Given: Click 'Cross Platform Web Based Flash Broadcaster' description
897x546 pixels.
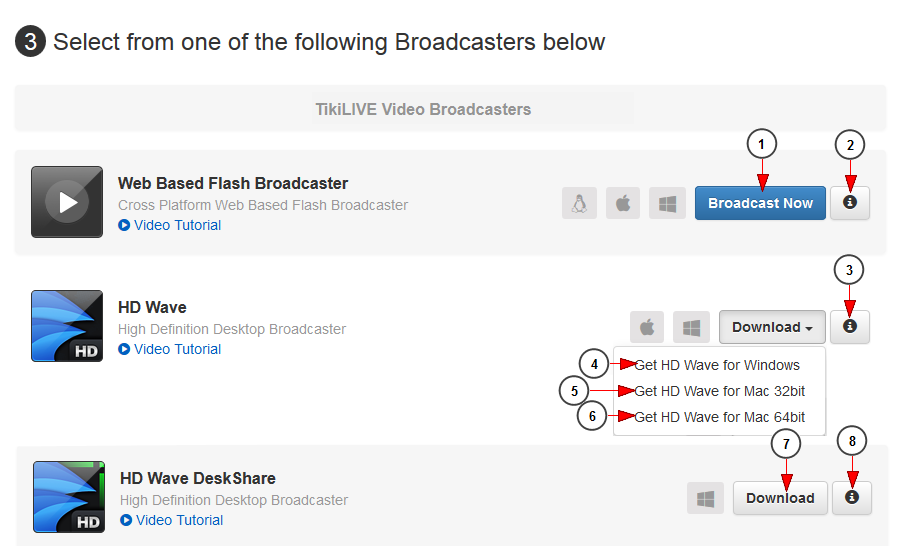Looking at the screenshot, I should [x=263, y=205].
